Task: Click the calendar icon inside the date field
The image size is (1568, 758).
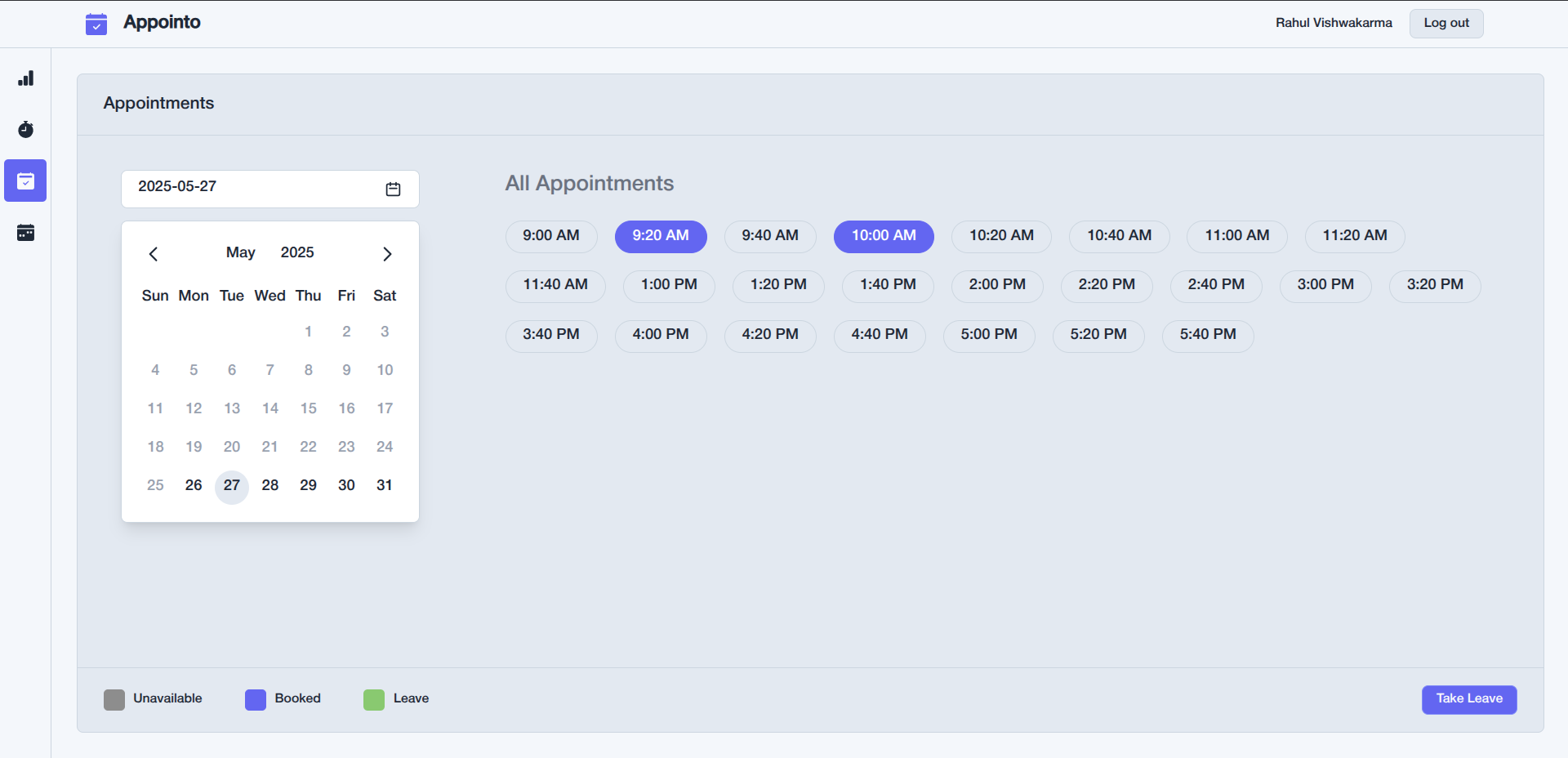Action: click(x=394, y=189)
